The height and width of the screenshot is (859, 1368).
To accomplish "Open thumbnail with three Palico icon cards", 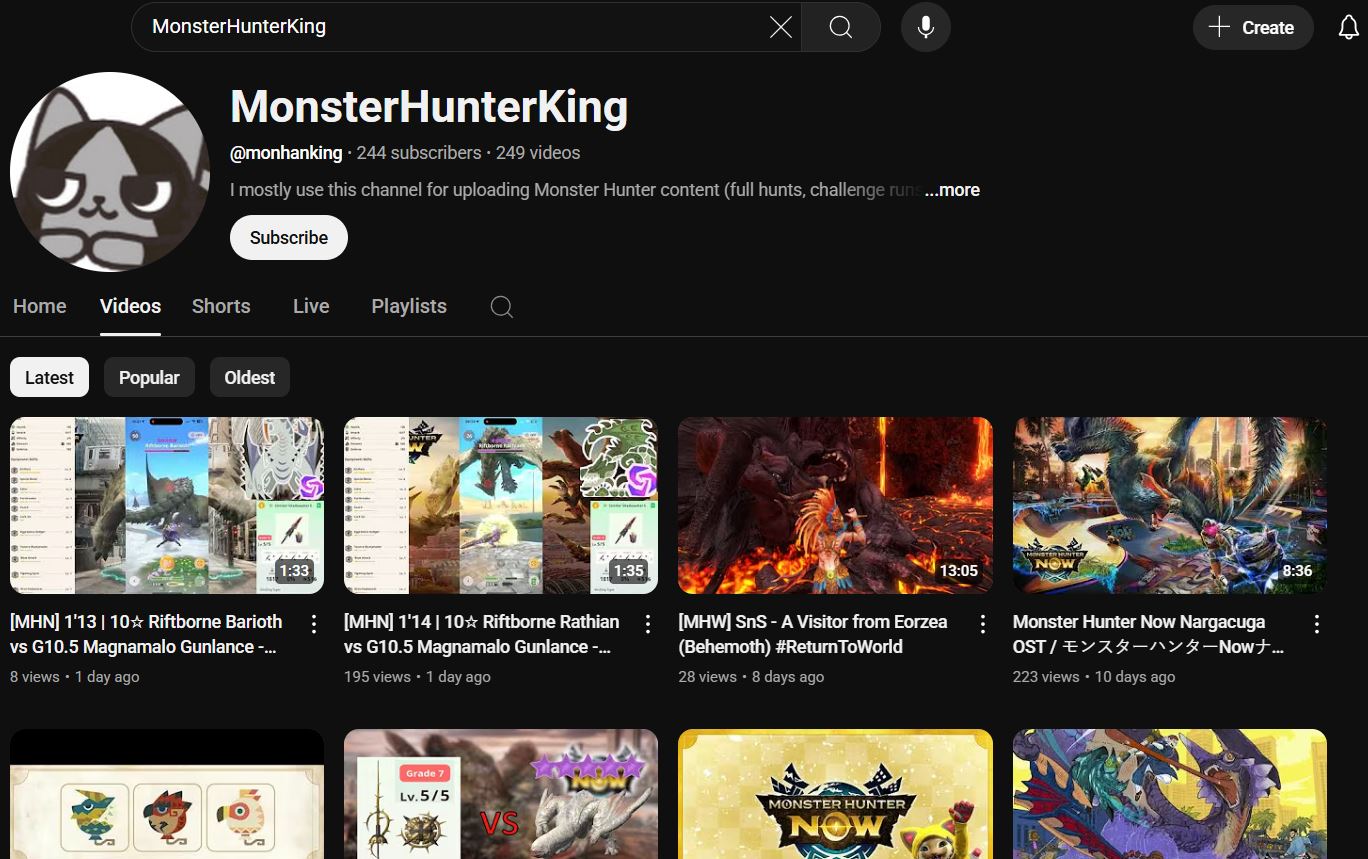I will tap(167, 794).
